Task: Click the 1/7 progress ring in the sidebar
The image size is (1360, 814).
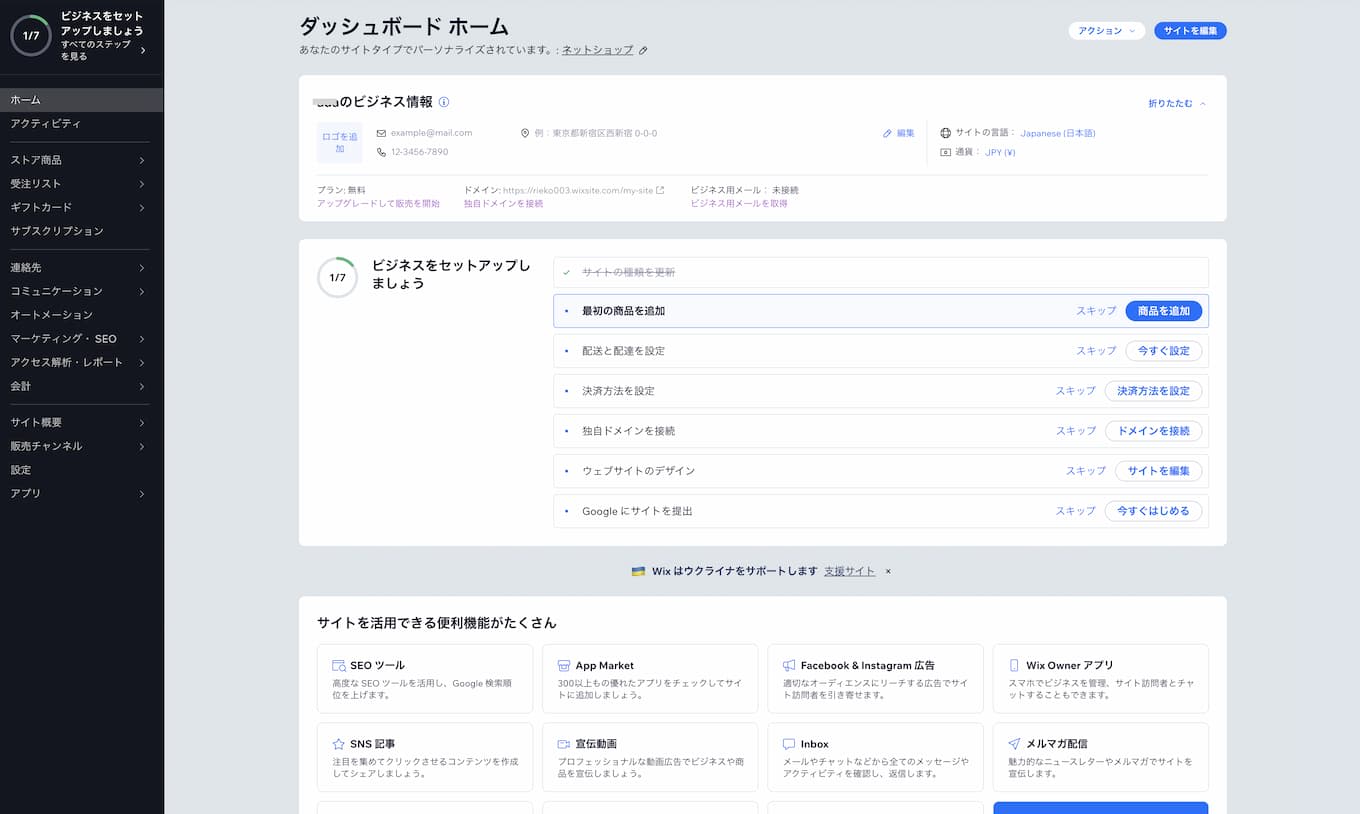Action: (x=31, y=36)
